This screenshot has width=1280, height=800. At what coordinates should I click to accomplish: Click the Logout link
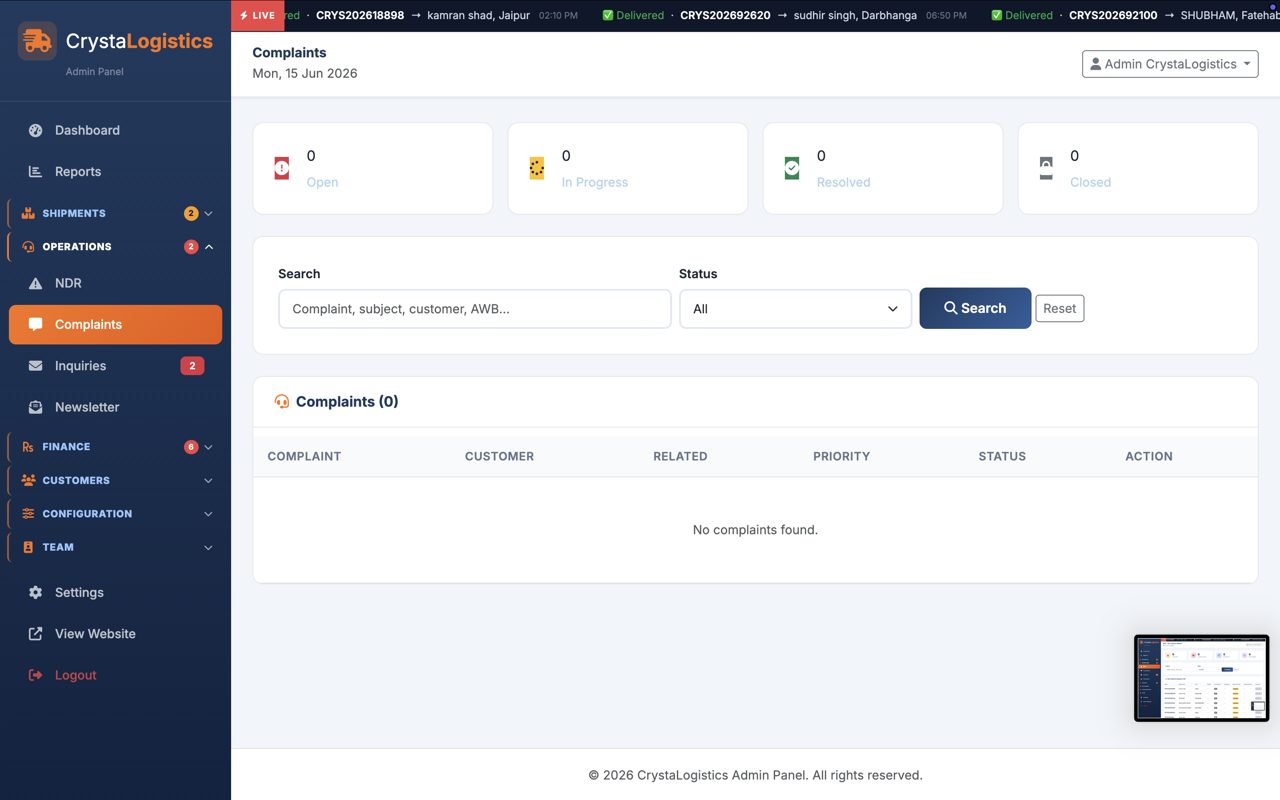click(115, 675)
